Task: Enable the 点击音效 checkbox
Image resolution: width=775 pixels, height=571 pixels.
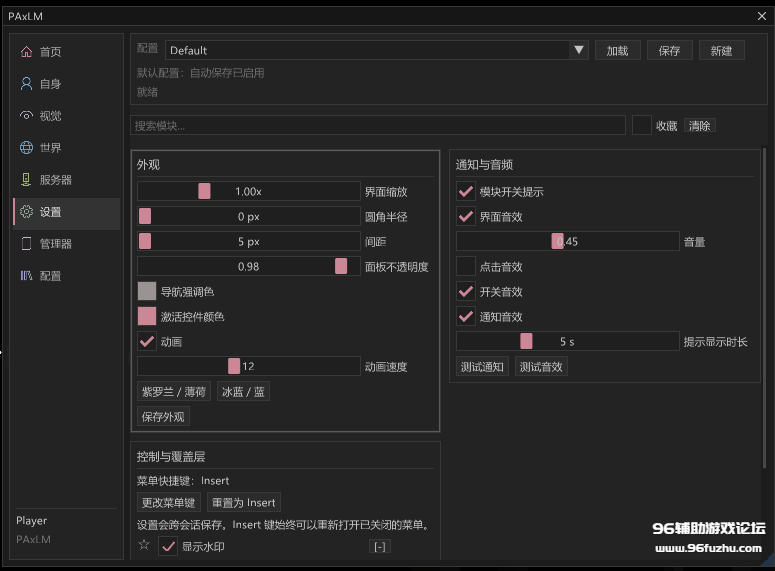Action: click(x=466, y=266)
